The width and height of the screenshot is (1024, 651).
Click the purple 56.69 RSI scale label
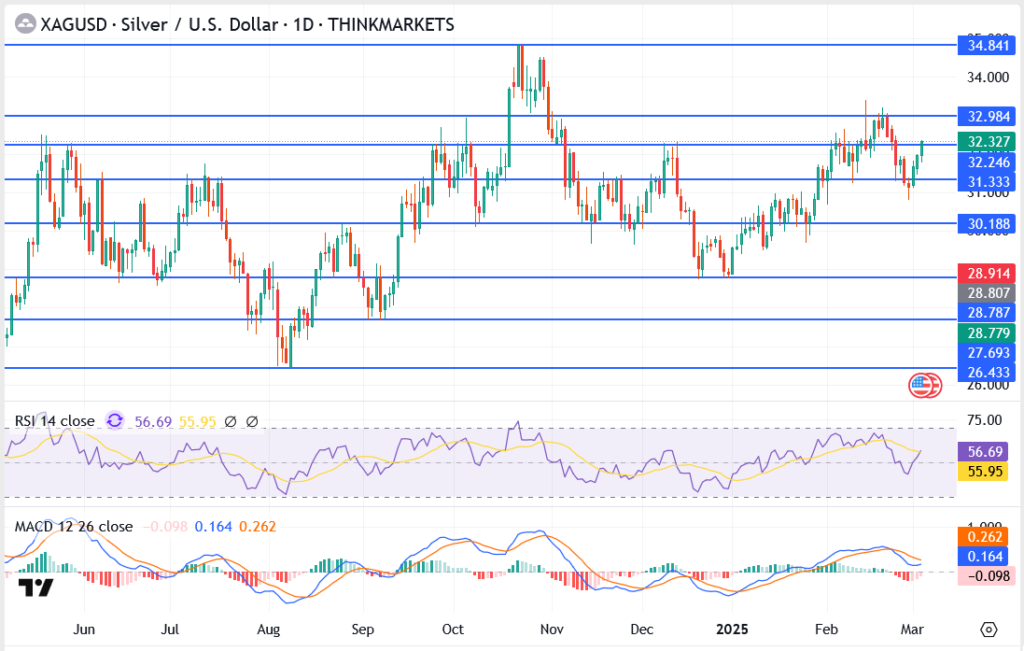click(986, 451)
